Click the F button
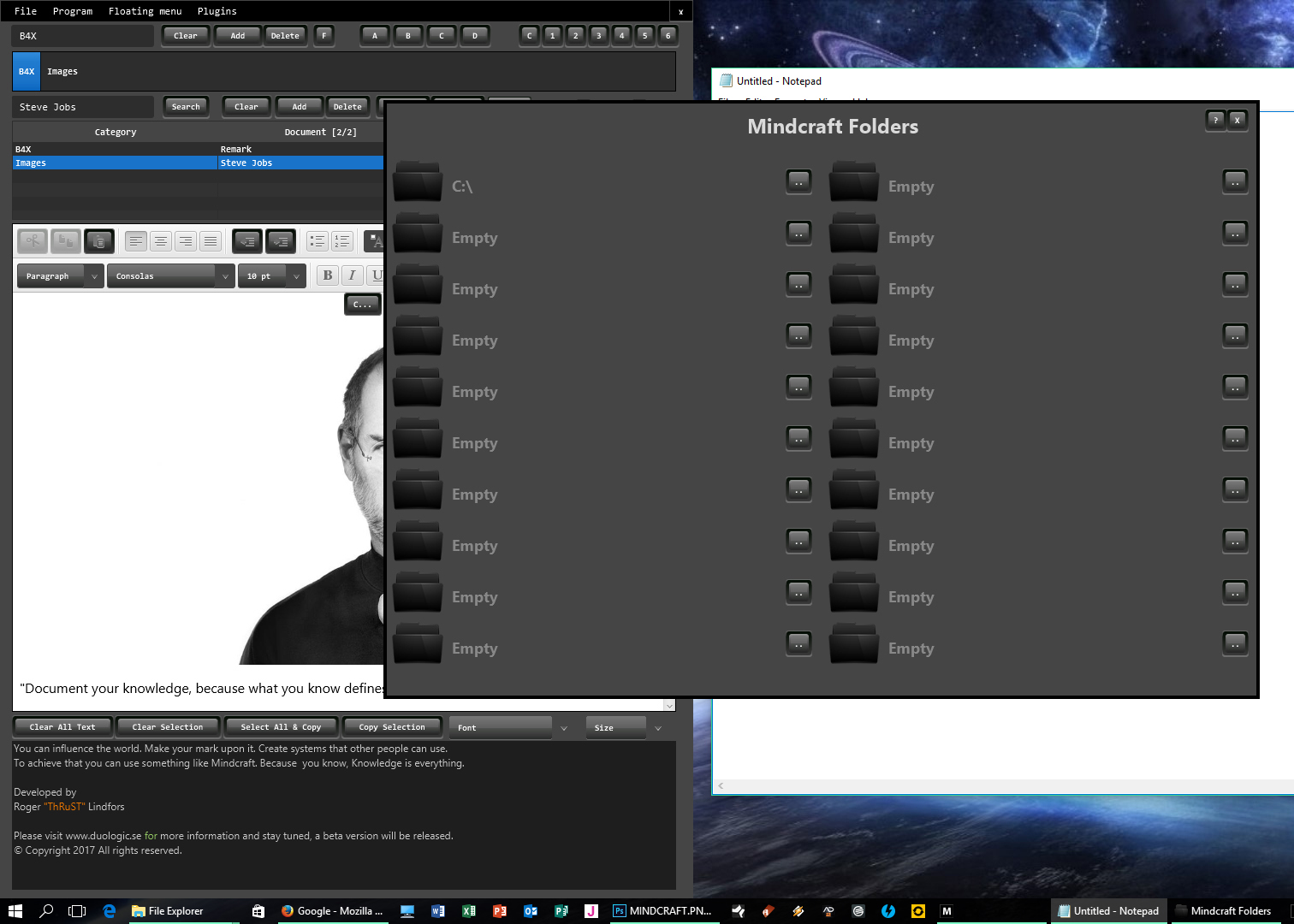This screenshot has height=924, width=1294. [x=323, y=36]
